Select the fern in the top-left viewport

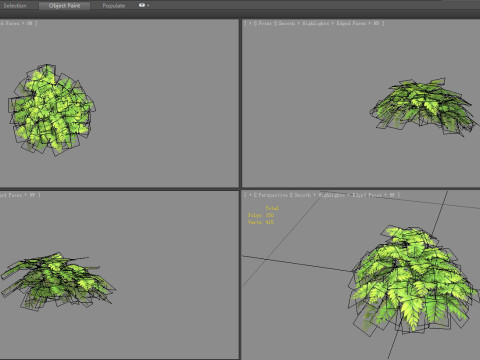[x=52, y=109]
